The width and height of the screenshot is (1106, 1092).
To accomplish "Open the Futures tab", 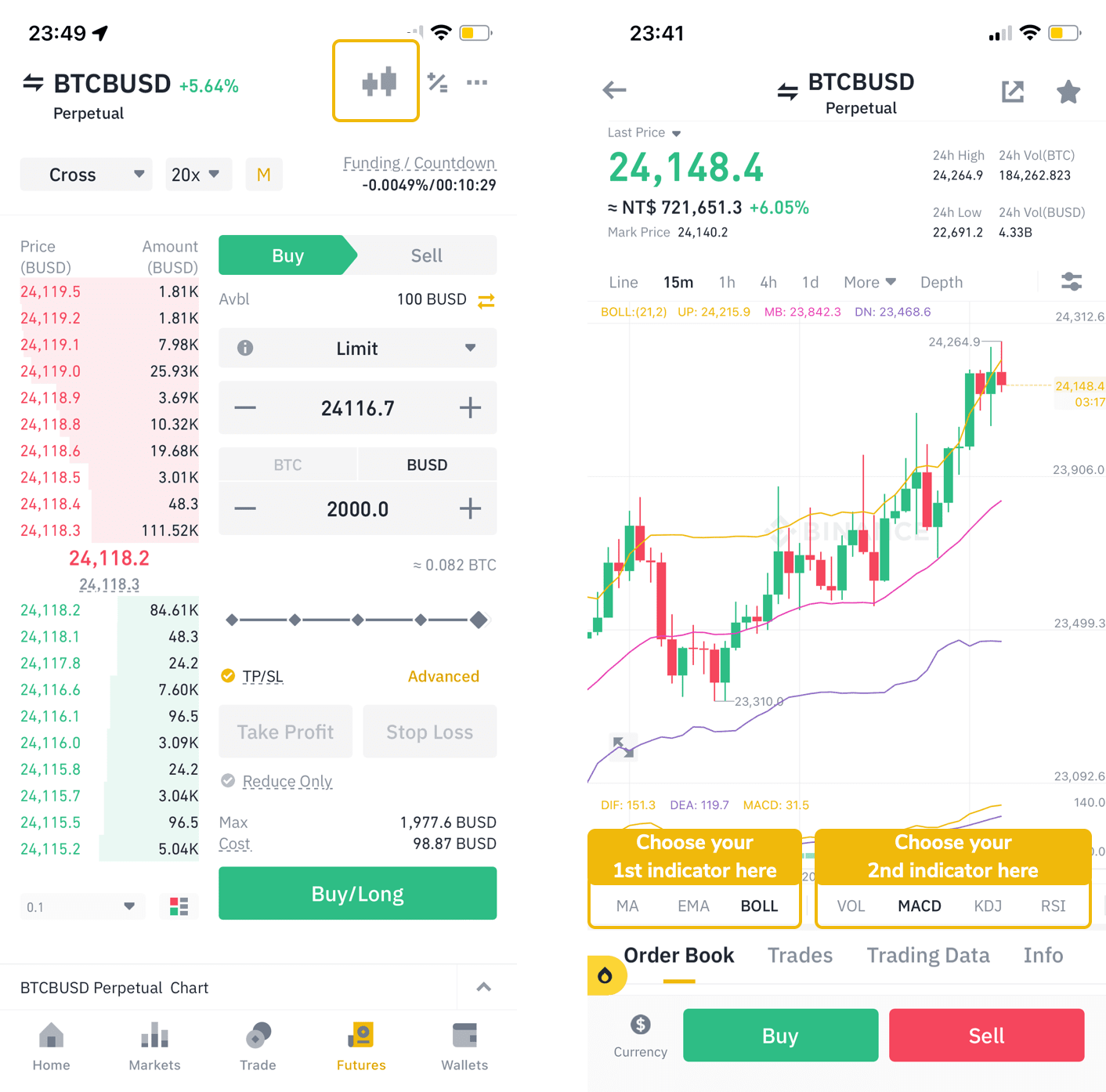I will [x=361, y=1047].
